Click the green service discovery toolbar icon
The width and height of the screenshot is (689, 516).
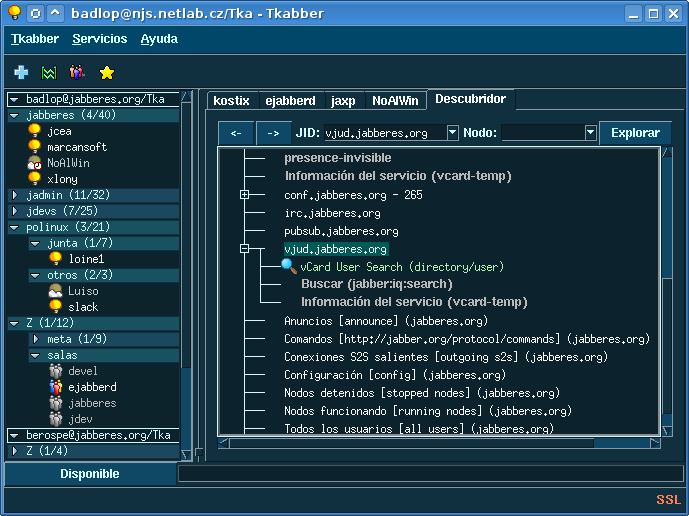[48, 73]
